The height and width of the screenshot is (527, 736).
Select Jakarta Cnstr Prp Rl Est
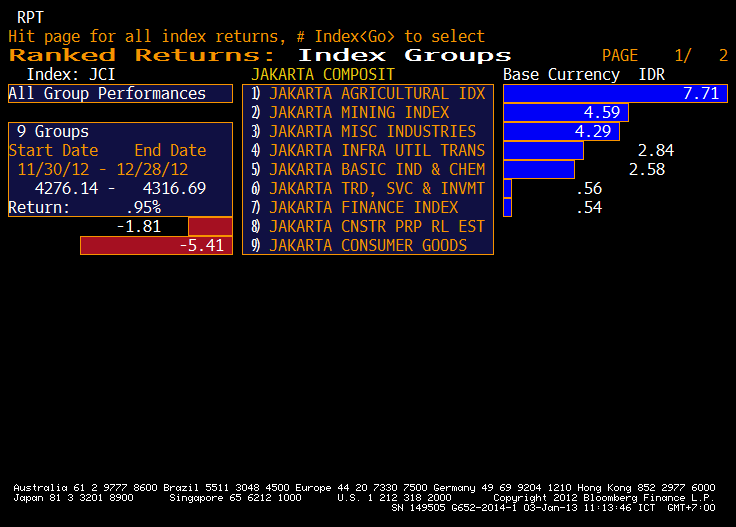coord(376,227)
